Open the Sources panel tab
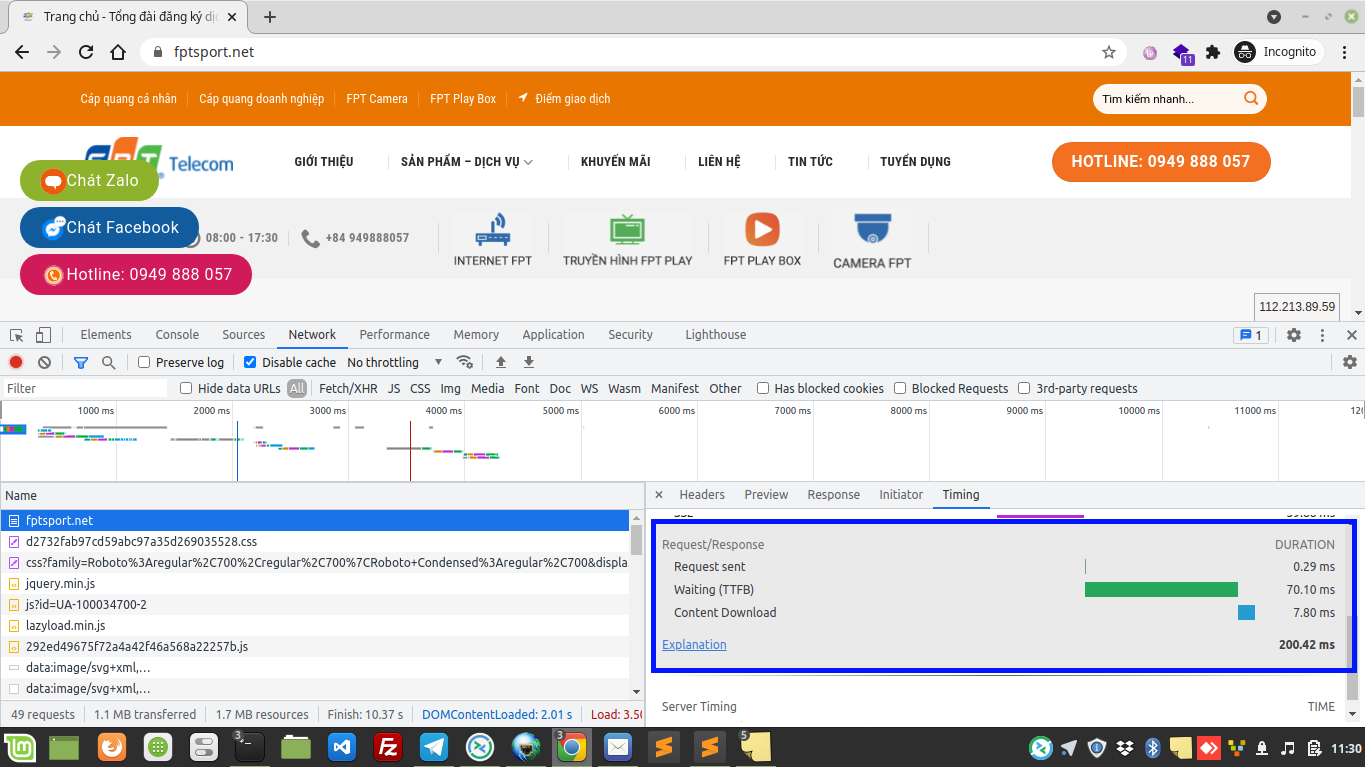 [244, 335]
